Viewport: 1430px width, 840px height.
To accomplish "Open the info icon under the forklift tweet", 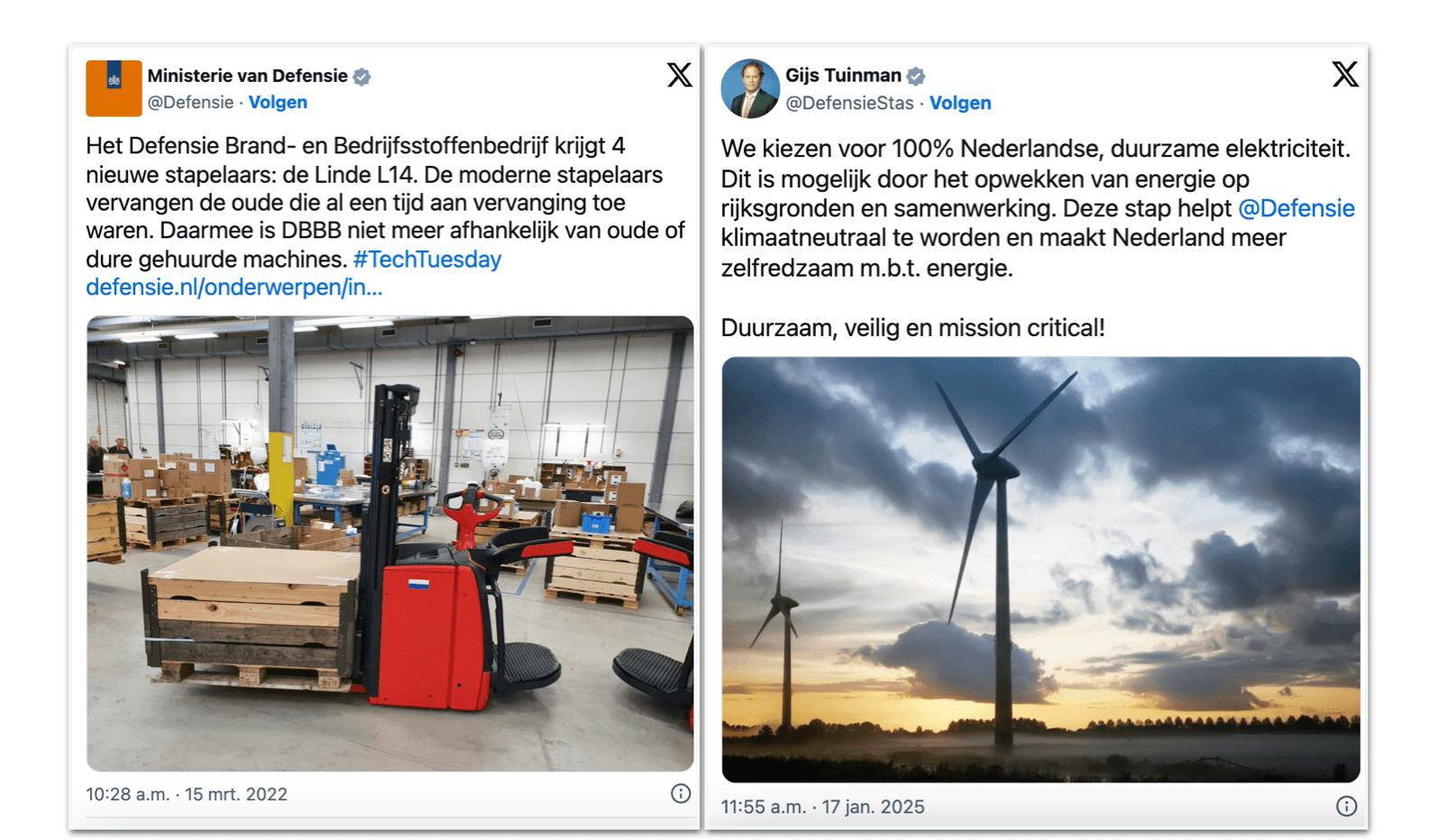I will 681,793.
